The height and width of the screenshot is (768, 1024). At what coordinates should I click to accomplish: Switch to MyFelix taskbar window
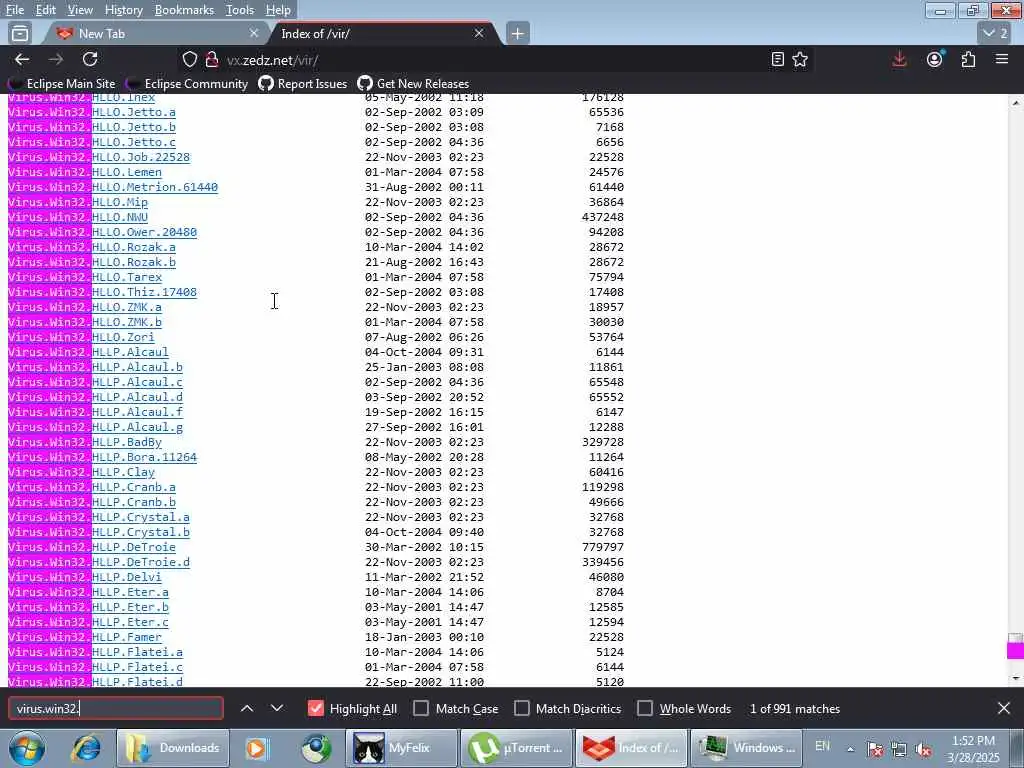point(404,748)
